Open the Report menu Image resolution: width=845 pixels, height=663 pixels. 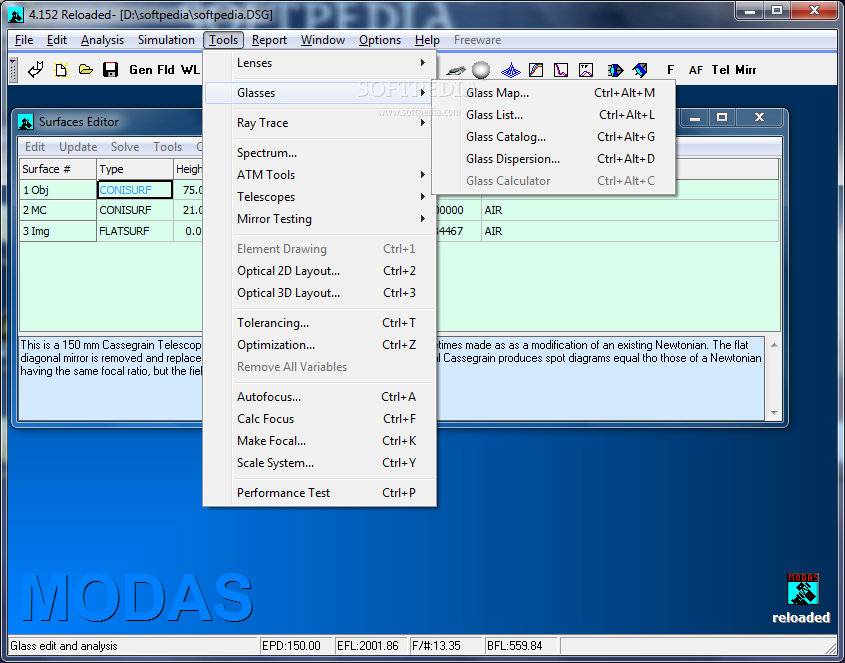[x=269, y=40]
